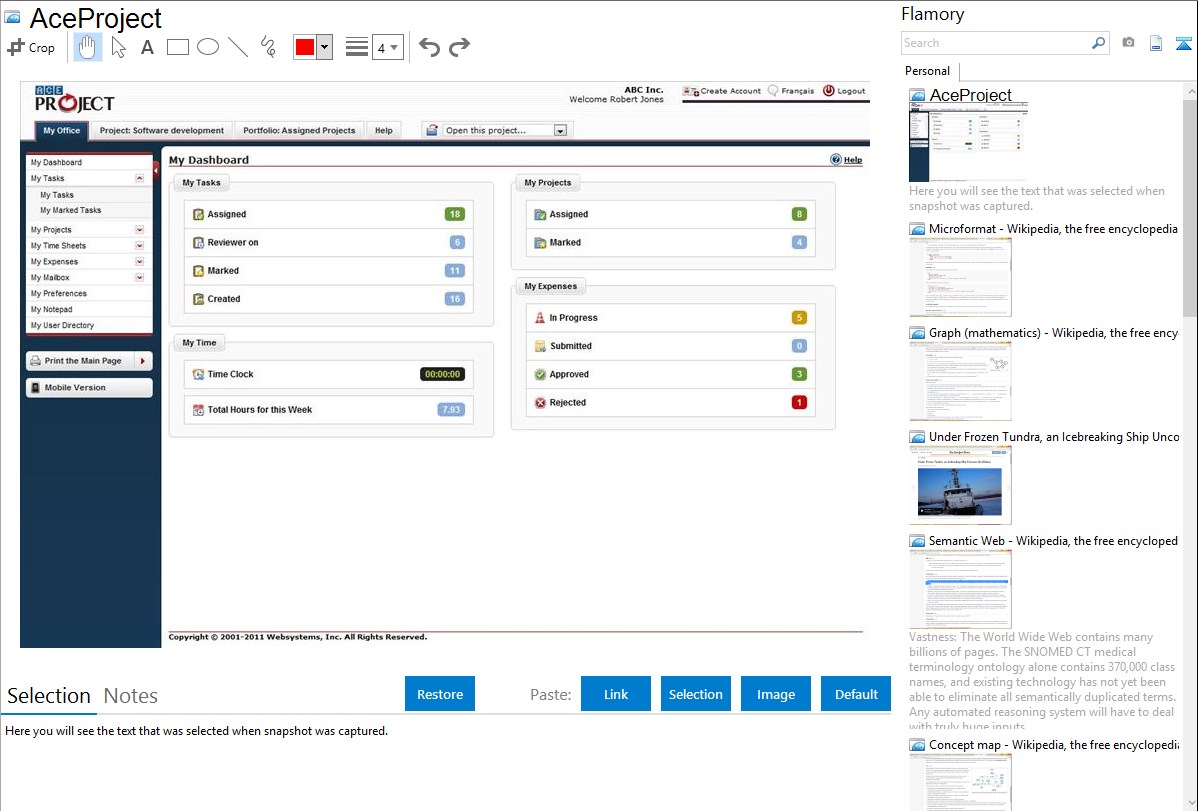The width and height of the screenshot is (1198, 811).
Task: Pick the ellipse shape tool
Action: pos(208,47)
